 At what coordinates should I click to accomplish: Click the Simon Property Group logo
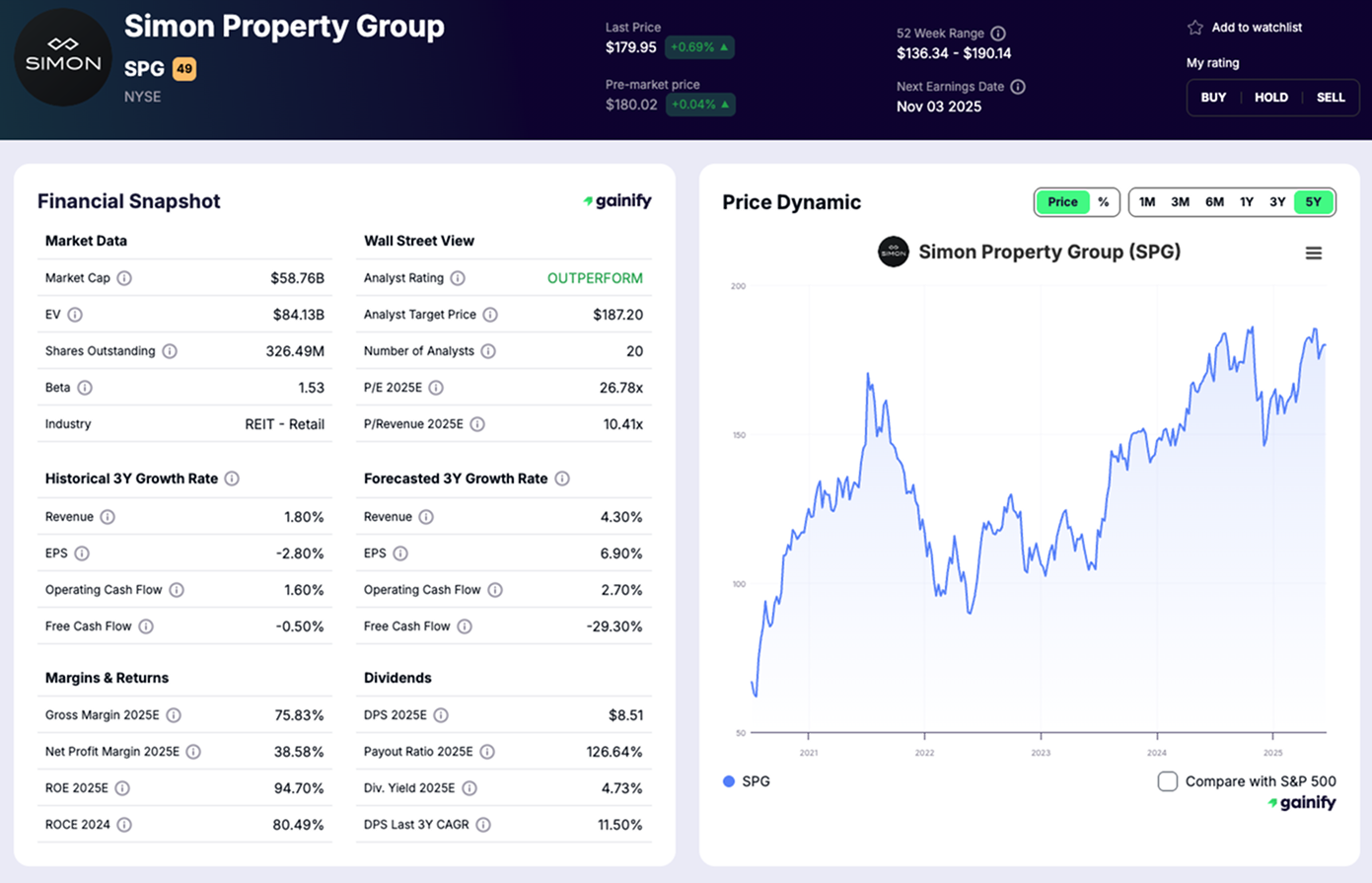62,57
